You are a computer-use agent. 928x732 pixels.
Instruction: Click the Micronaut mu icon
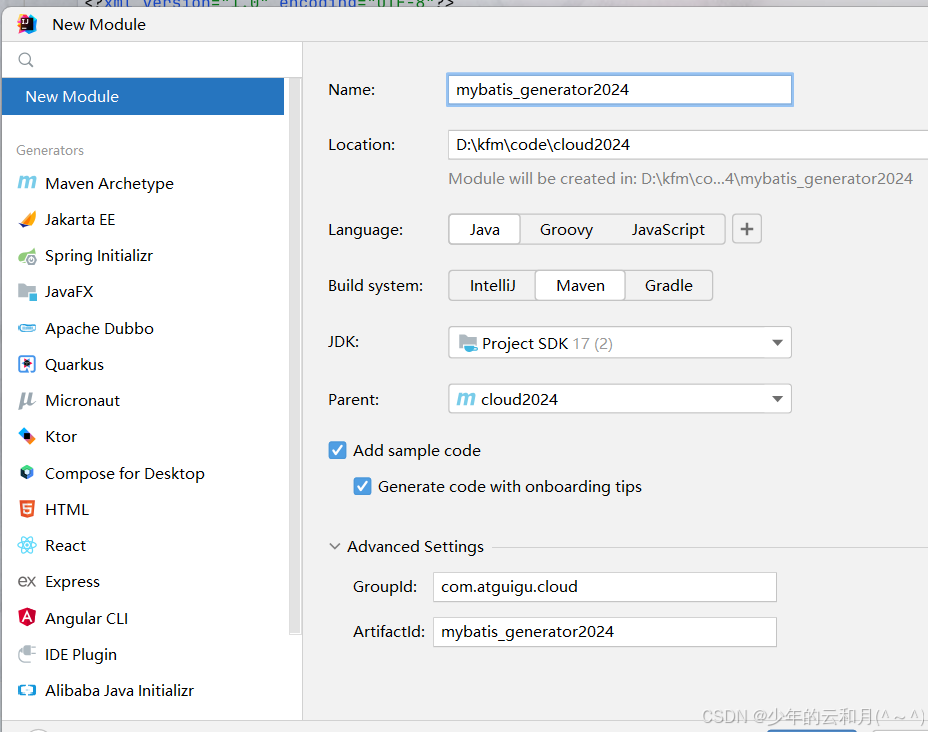pos(27,401)
